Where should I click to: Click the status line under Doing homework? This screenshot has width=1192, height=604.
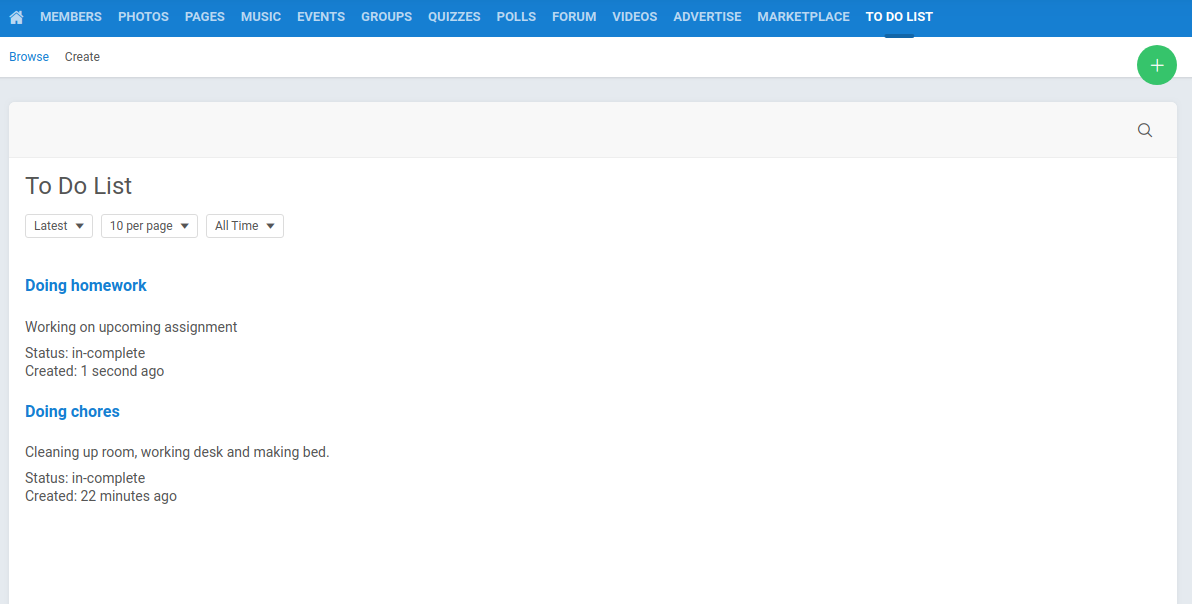click(x=85, y=353)
